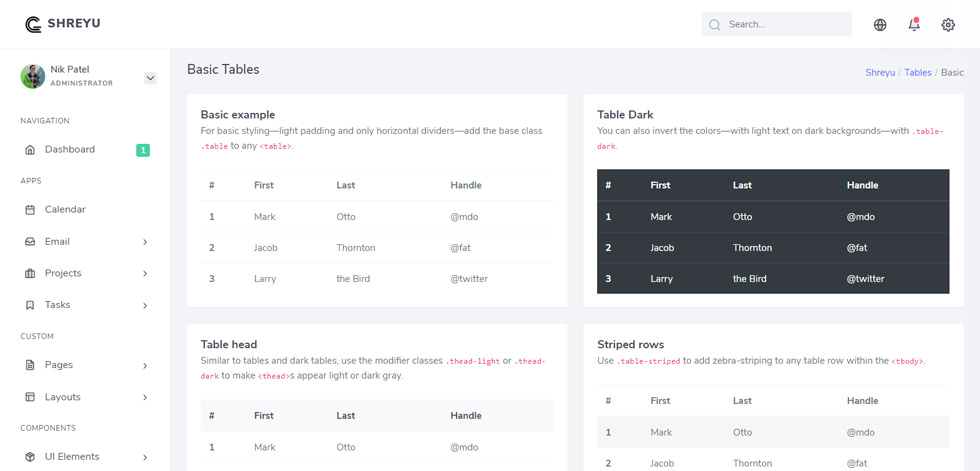Click the Basic example card heading
980x471 pixels.
tap(238, 114)
